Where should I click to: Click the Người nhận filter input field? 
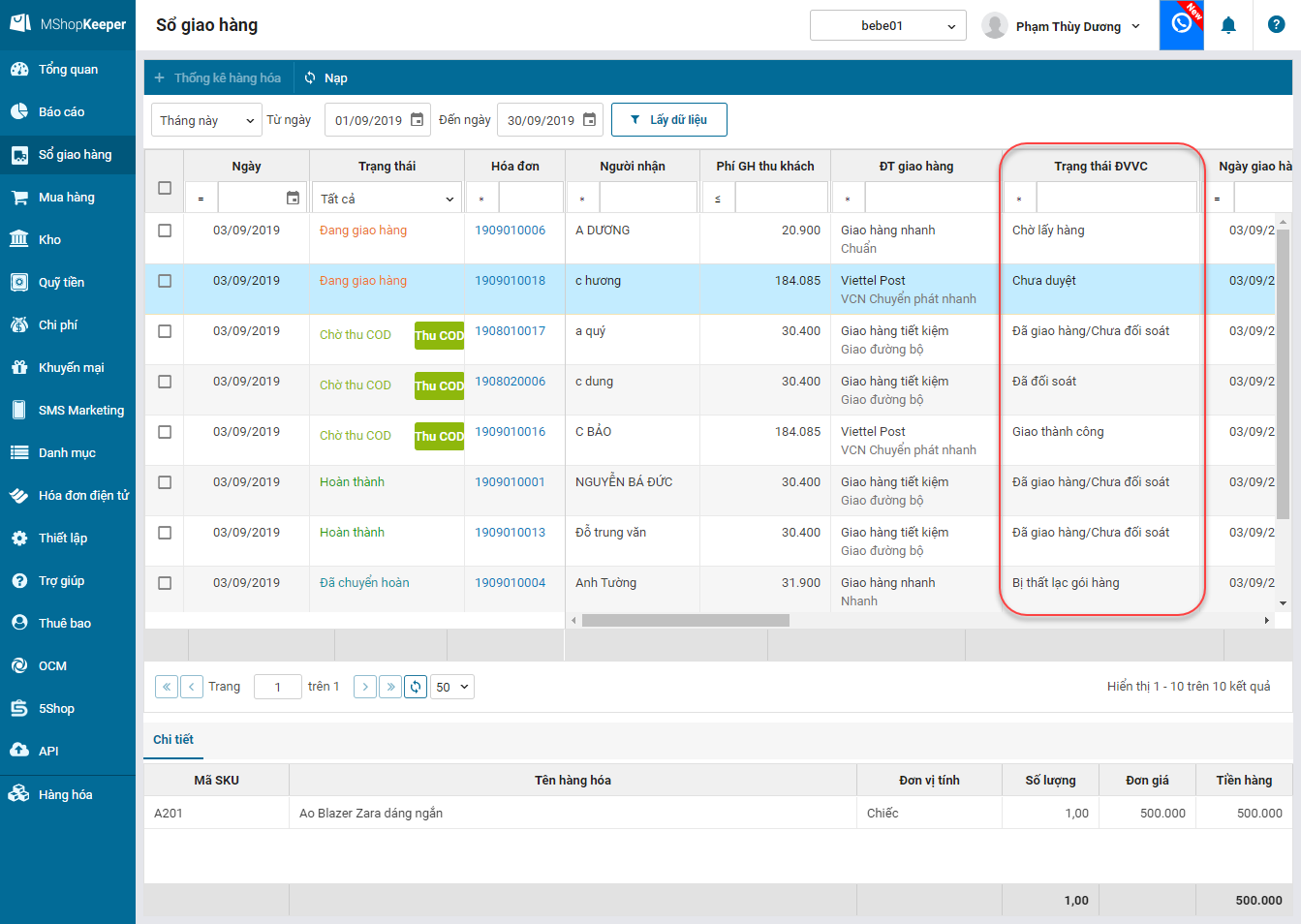(648, 199)
